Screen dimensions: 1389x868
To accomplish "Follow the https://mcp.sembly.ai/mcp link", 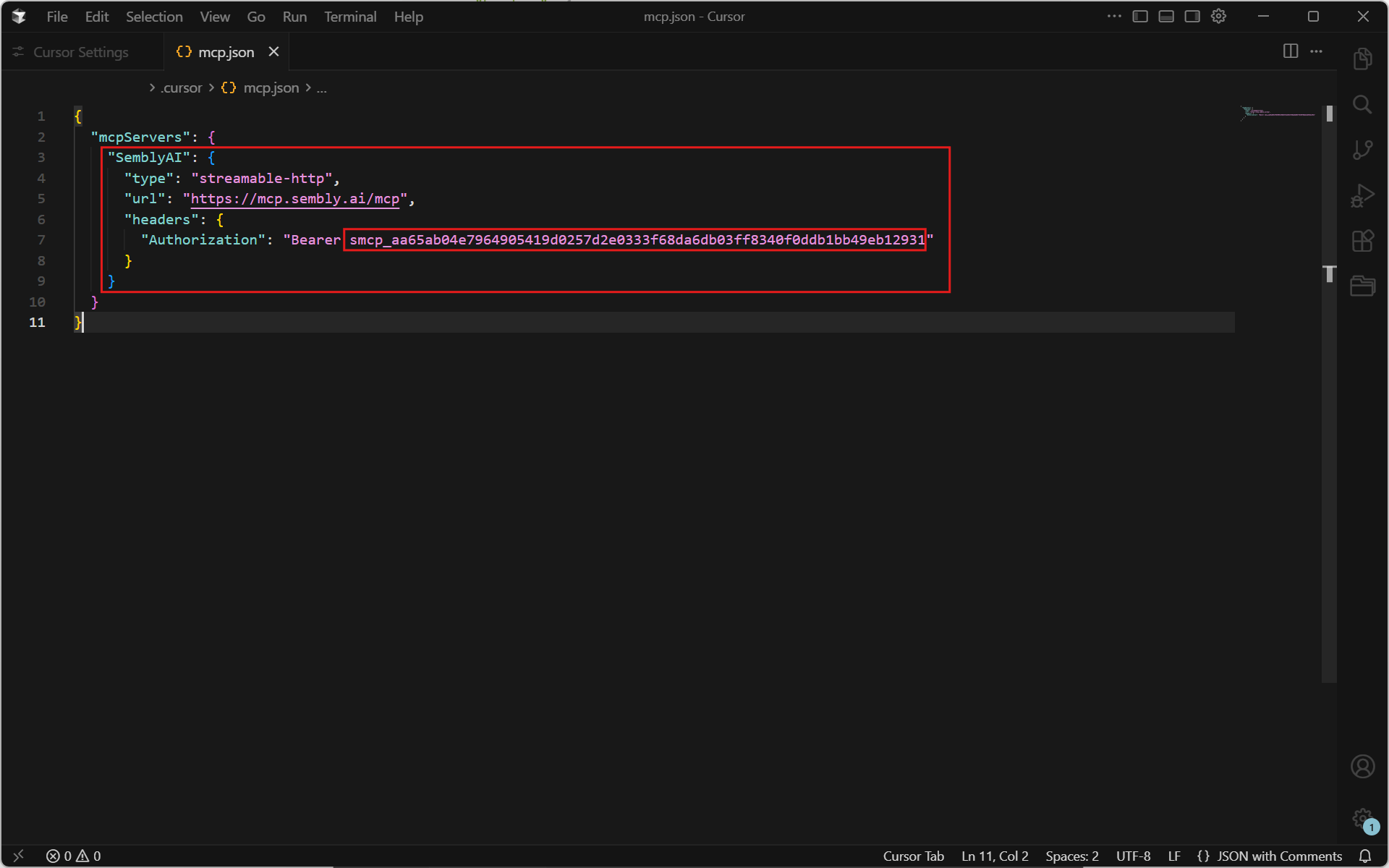I will 294,199.
